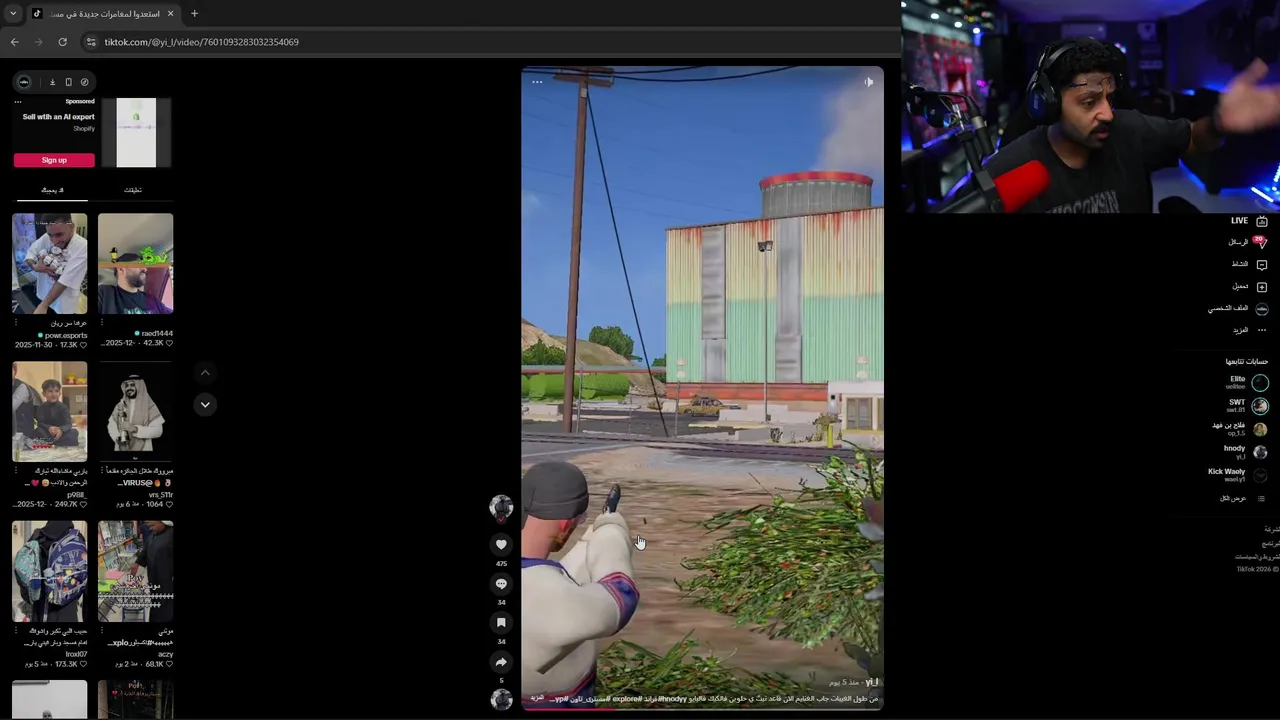Open the upload plus sidebar item
Viewport: 1280px width, 720px height.
tap(1249, 287)
